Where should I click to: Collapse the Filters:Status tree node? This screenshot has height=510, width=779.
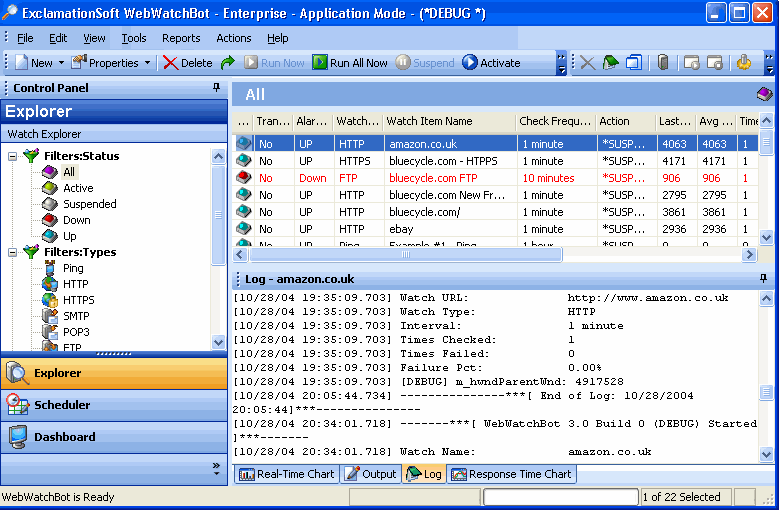(x=12, y=156)
